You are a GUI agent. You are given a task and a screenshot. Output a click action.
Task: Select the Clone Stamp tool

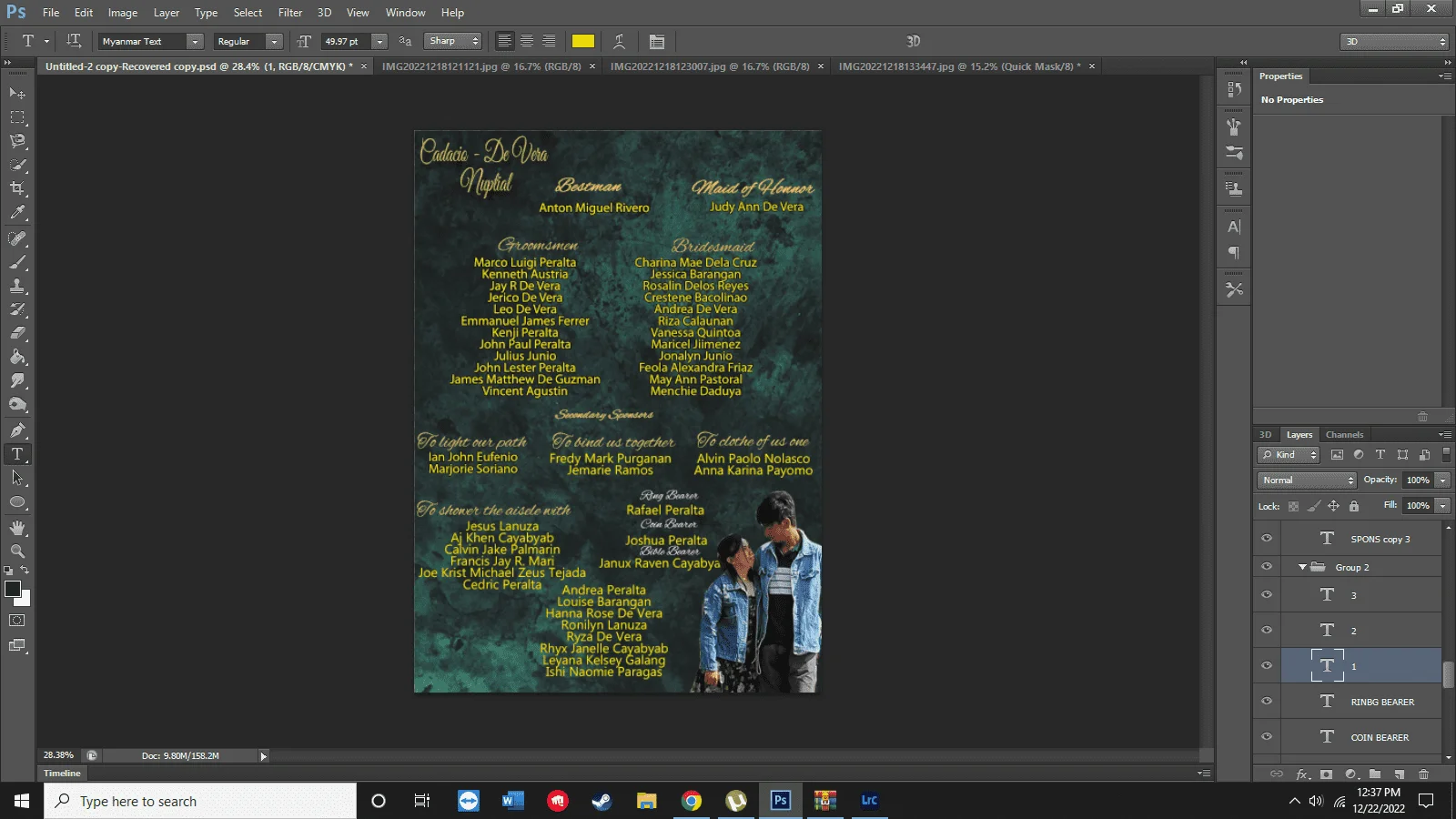pyautogui.click(x=17, y=286)
